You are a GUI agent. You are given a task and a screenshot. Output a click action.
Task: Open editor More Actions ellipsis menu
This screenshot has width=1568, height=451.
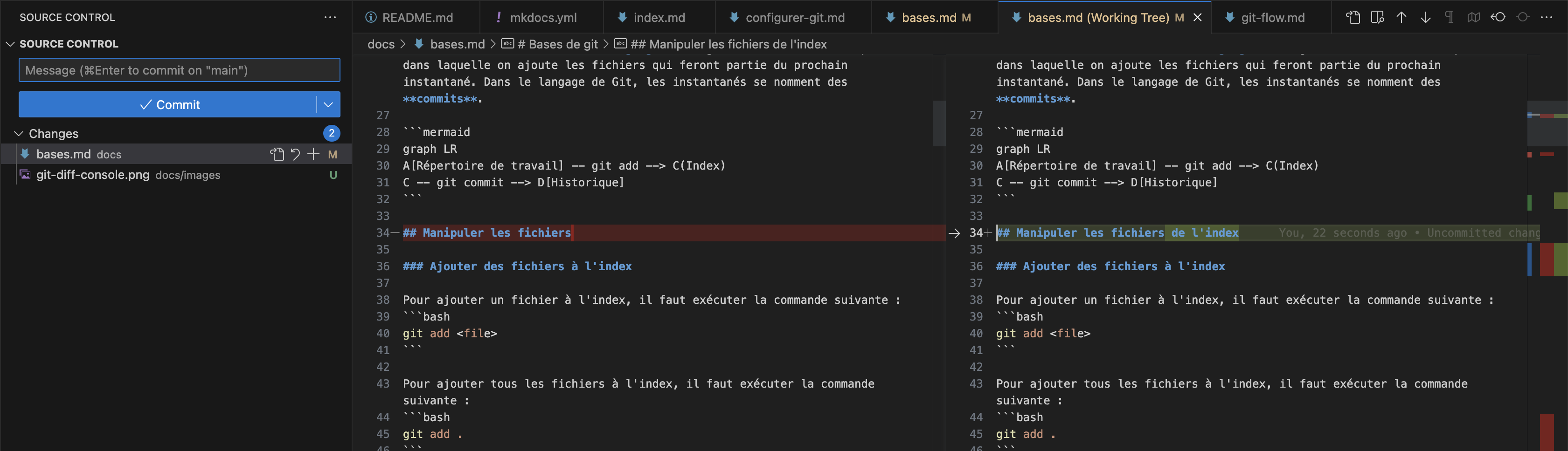click(x=1546, y=18)
